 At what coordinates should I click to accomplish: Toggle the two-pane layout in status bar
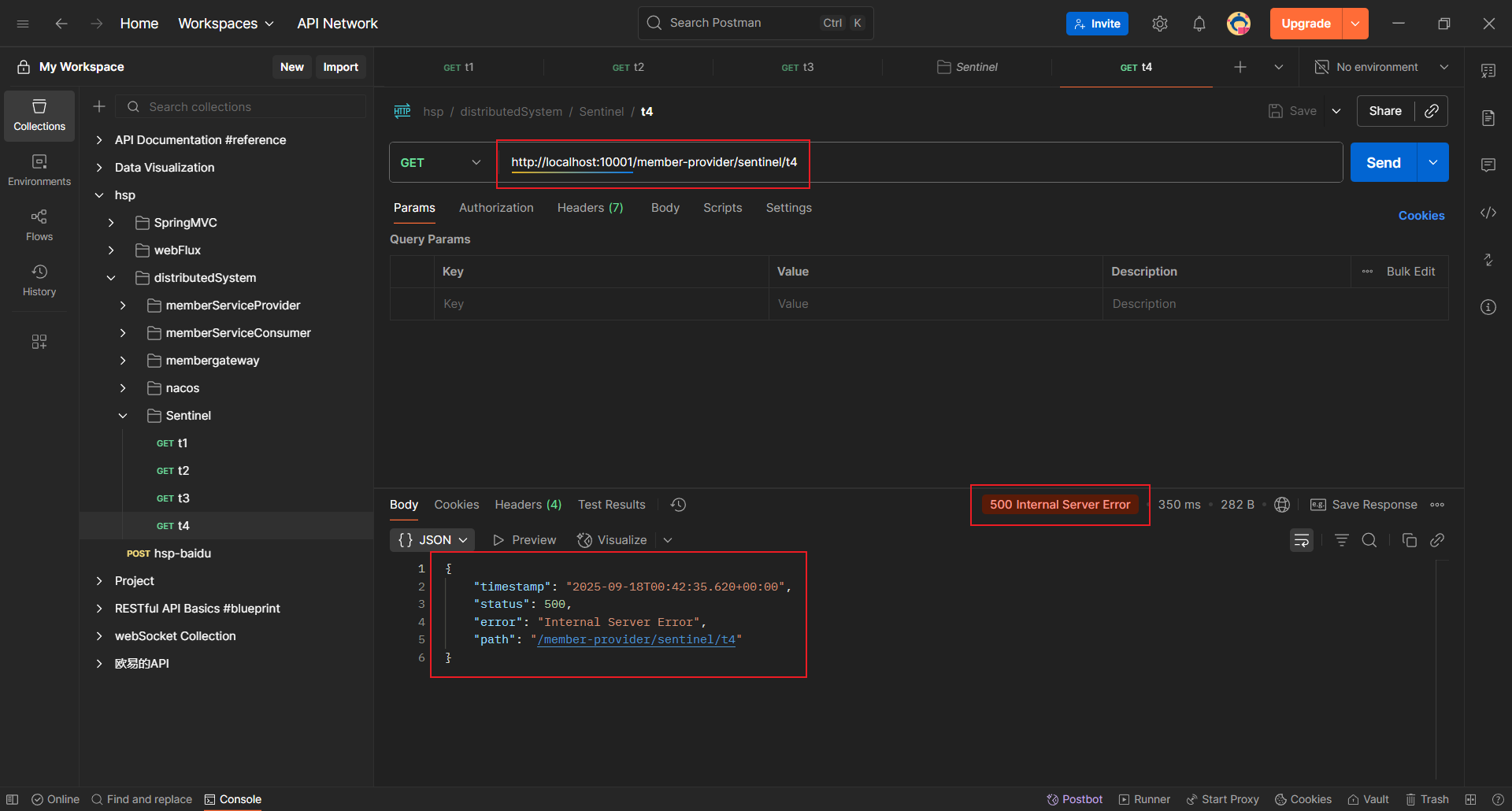click(x=1470, y=799)
